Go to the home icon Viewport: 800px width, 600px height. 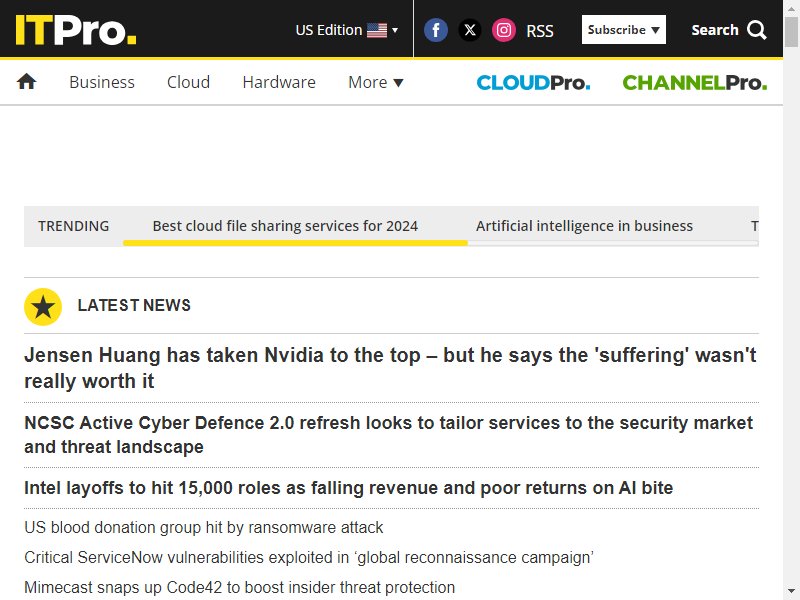tap(27, 82)
